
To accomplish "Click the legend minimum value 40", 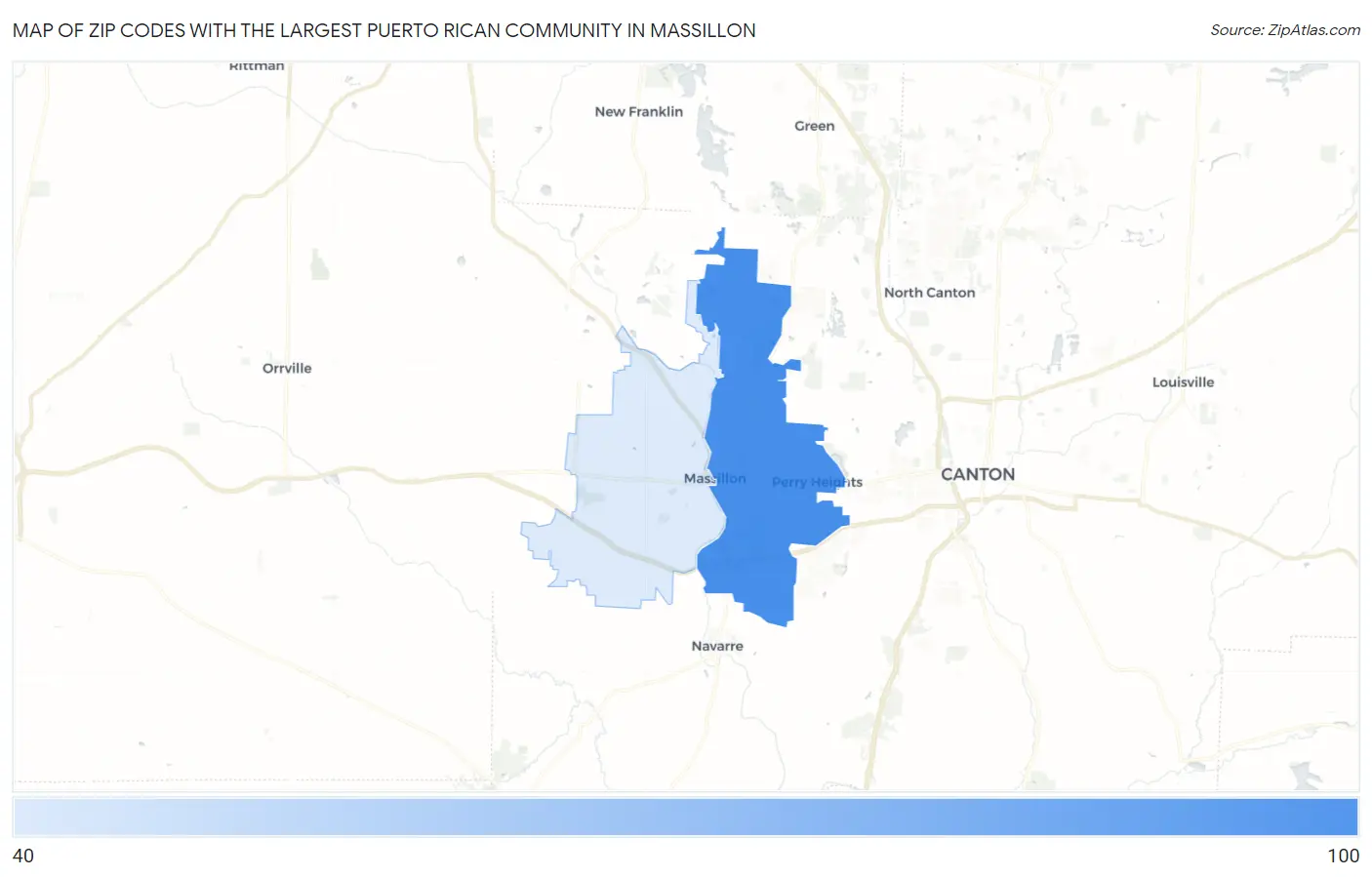I will (x=23, y=856).
